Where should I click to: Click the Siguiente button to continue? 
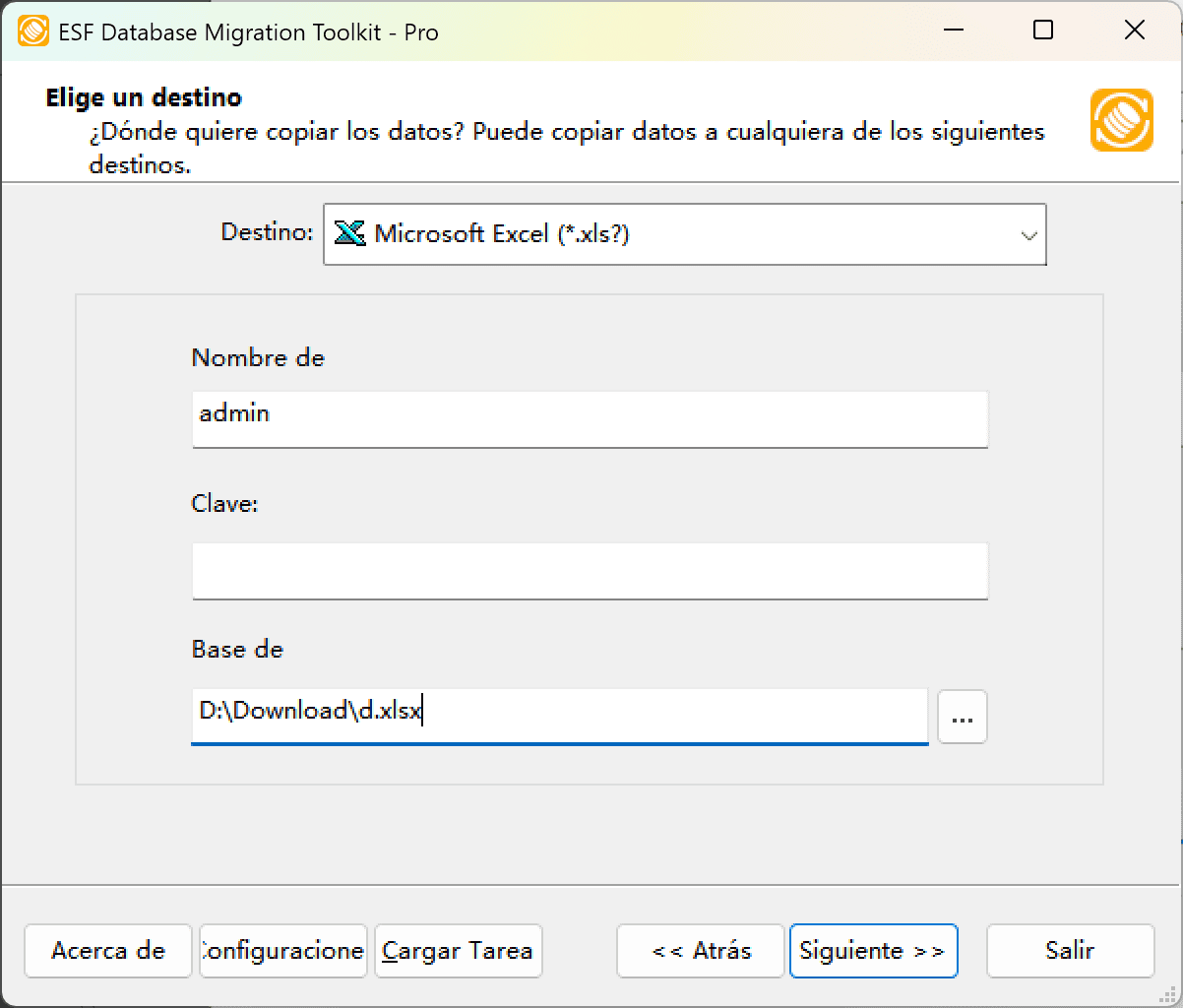click(x=873, y=951)
